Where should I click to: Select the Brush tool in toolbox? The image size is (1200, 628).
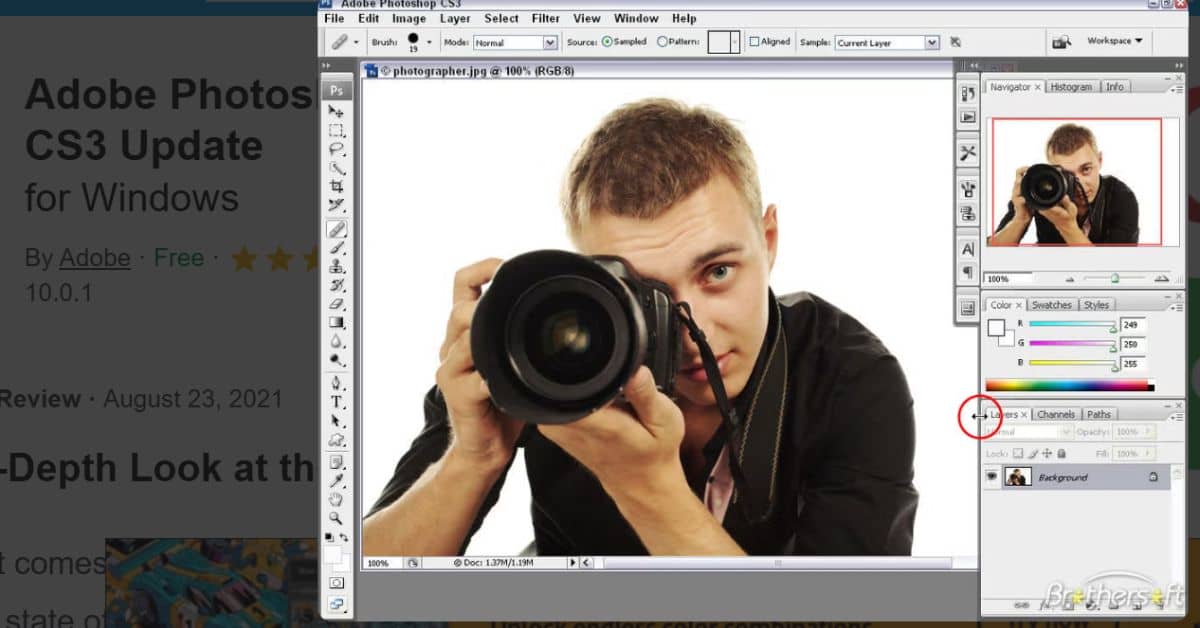click(x=337, y=247)
